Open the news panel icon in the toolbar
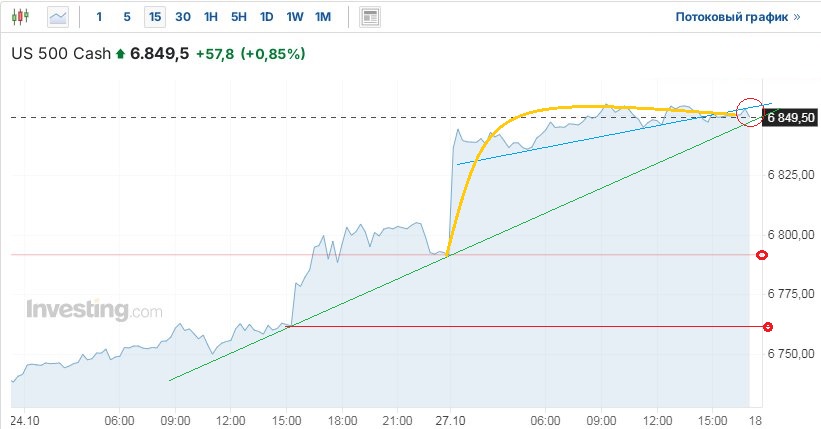This screenshot has width=821, height=429. (x=370, y=17)
